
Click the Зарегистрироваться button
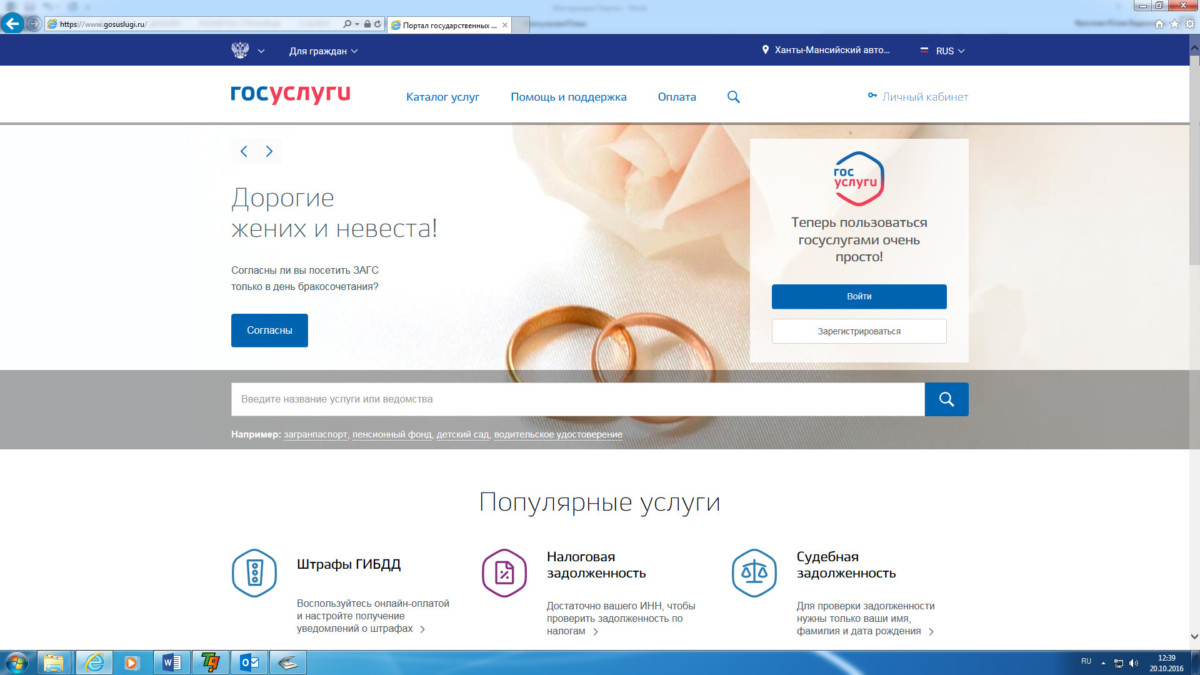click(859, 331)
